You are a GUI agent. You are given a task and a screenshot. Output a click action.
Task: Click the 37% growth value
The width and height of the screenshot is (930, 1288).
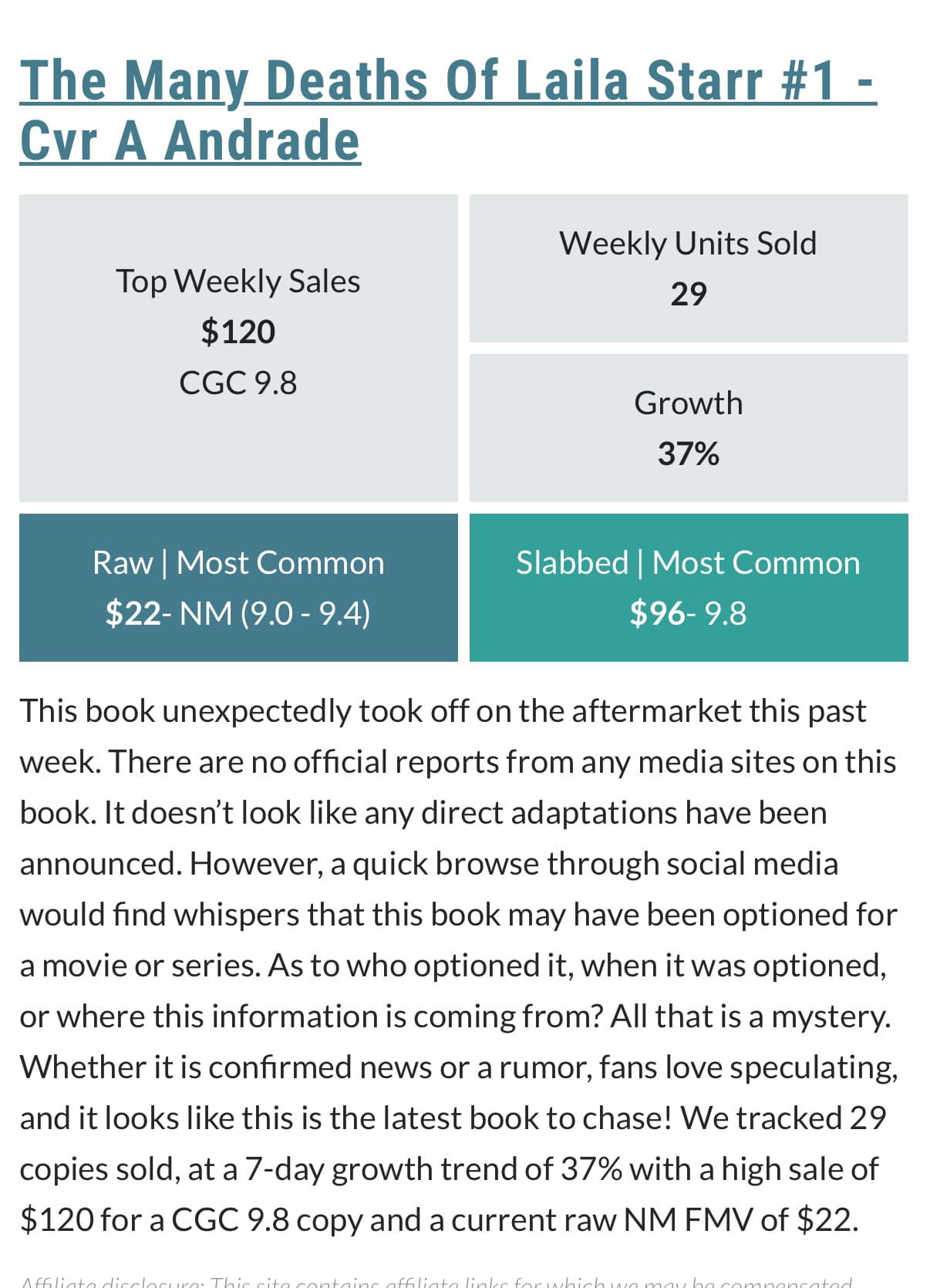click(688, 454)
